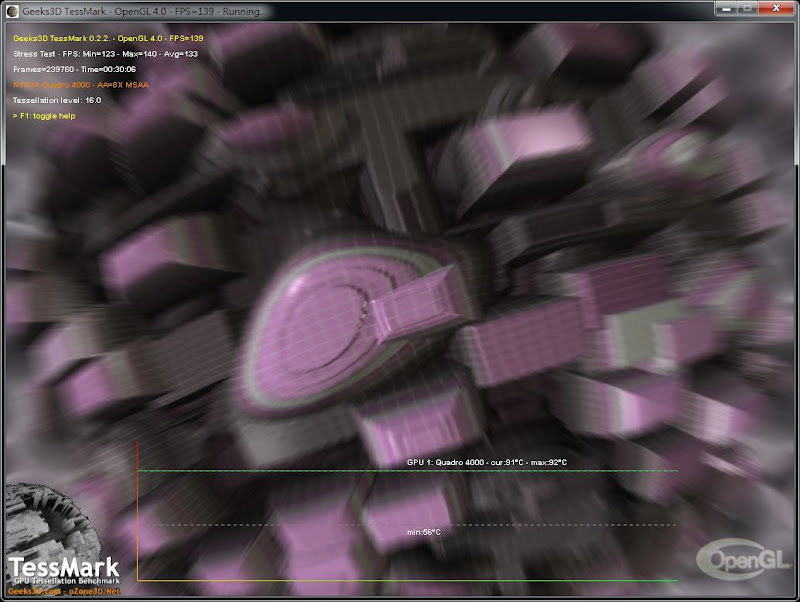Image resolution: width=800 pixels, height=602 pixels.
Task: Maximize the TessMark window
Action: point(747,9)
